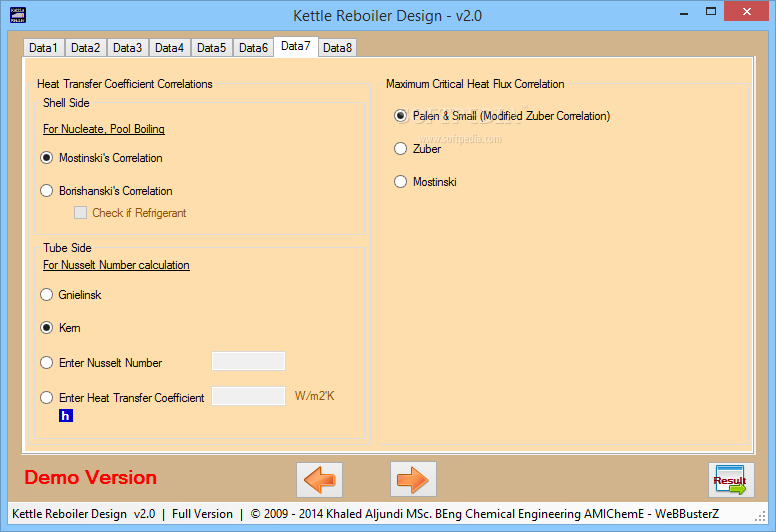Click the Nusselt Number input field

(x=248, y=361)
